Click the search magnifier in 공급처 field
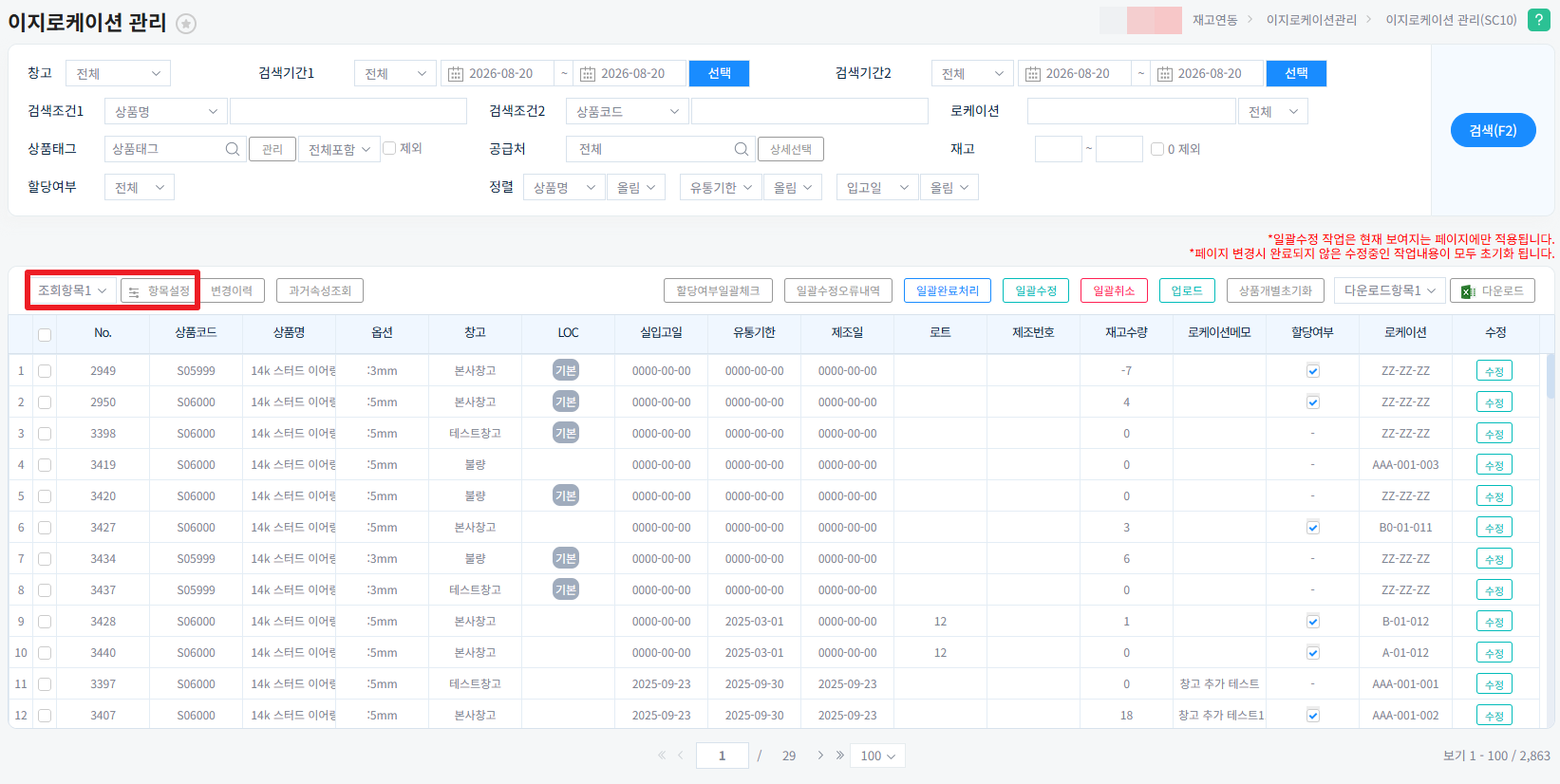Image resolution: width=1560 pixels, height=784 pixels. 741,149
